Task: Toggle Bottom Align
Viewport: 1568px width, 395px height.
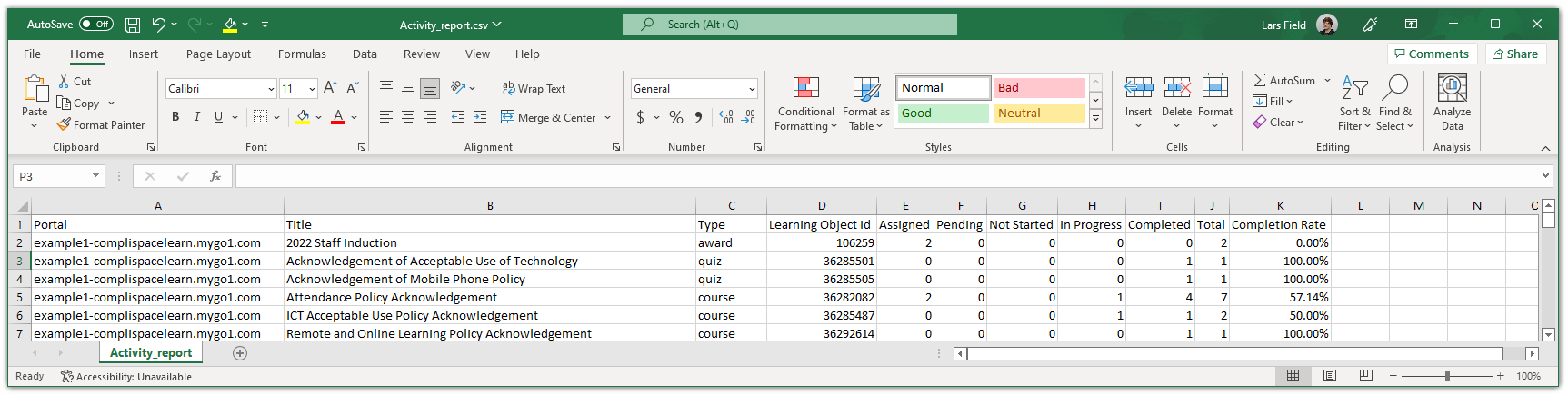Action: click(x=430, y=88)
